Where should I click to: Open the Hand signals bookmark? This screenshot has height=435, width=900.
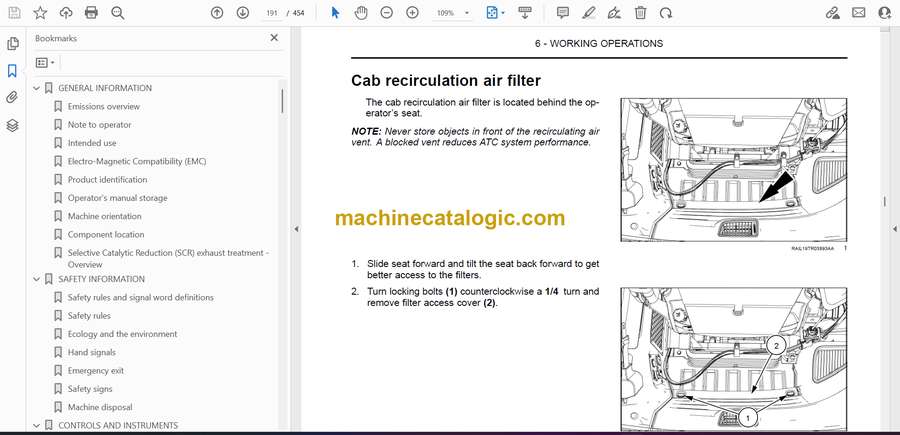click(91, 352)
